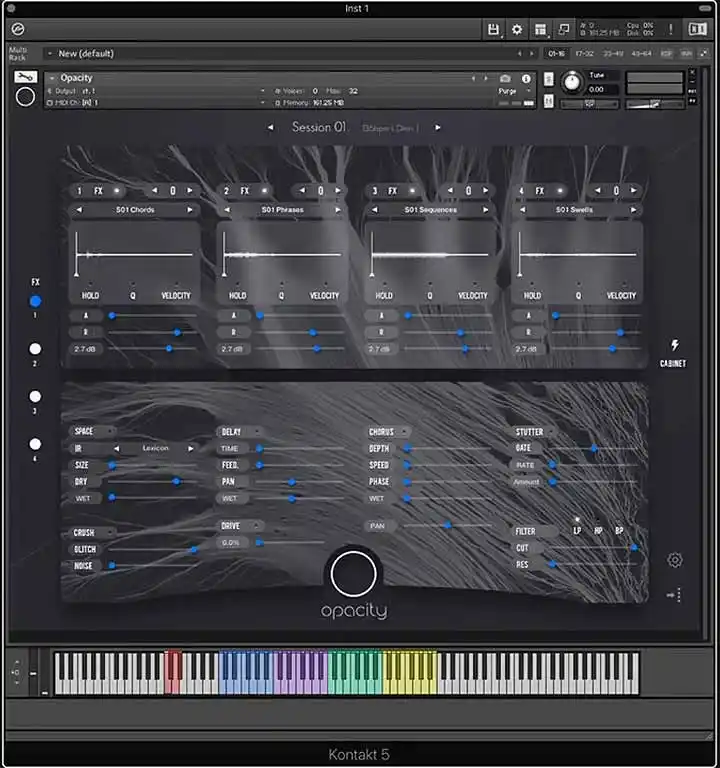Select FX slot 3 radio on left
The height and width of the screenshot is (768, 720).
35,396
